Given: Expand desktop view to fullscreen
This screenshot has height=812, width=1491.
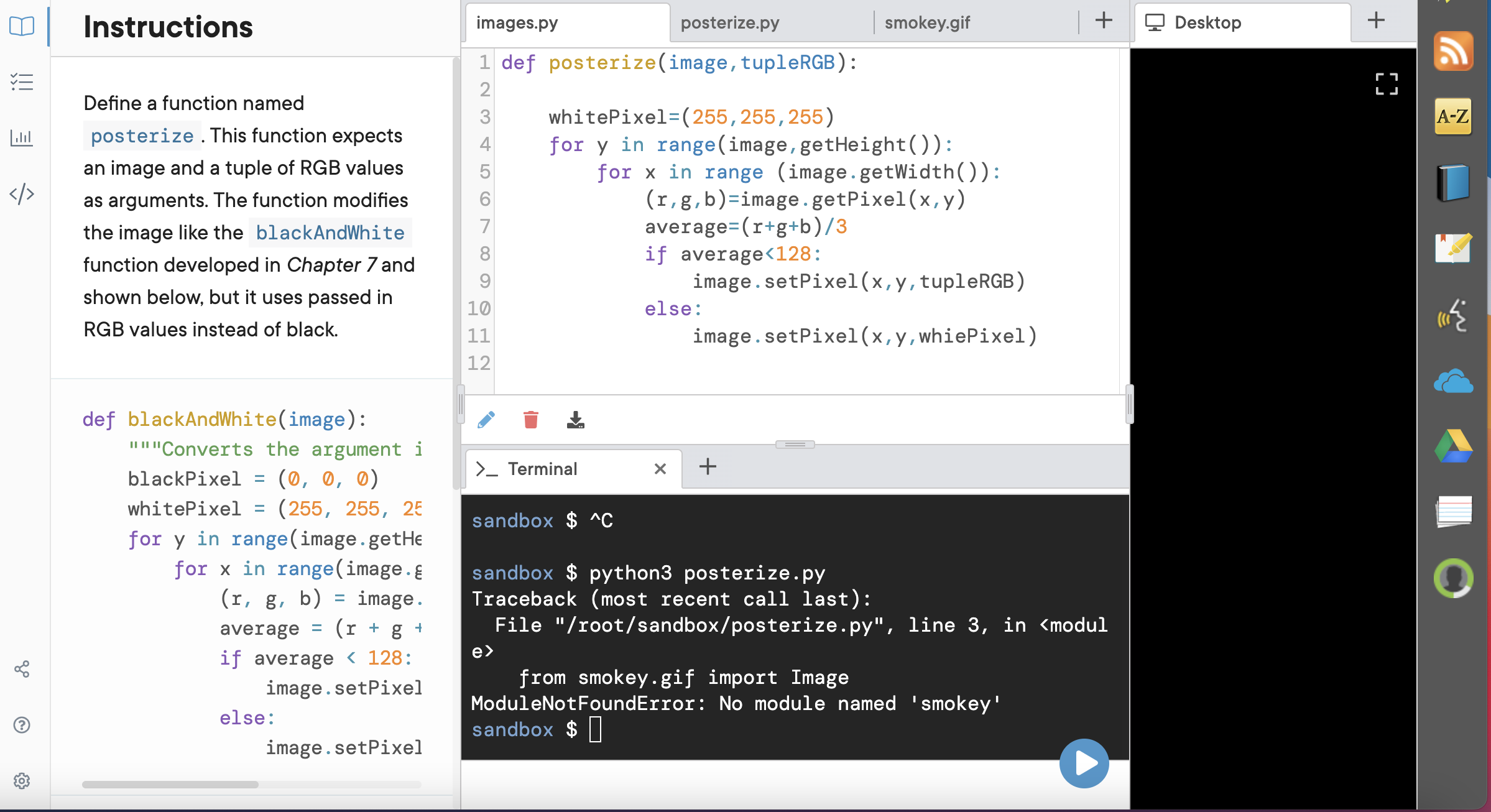Looking at the screenshot, I should point(1386,84).
